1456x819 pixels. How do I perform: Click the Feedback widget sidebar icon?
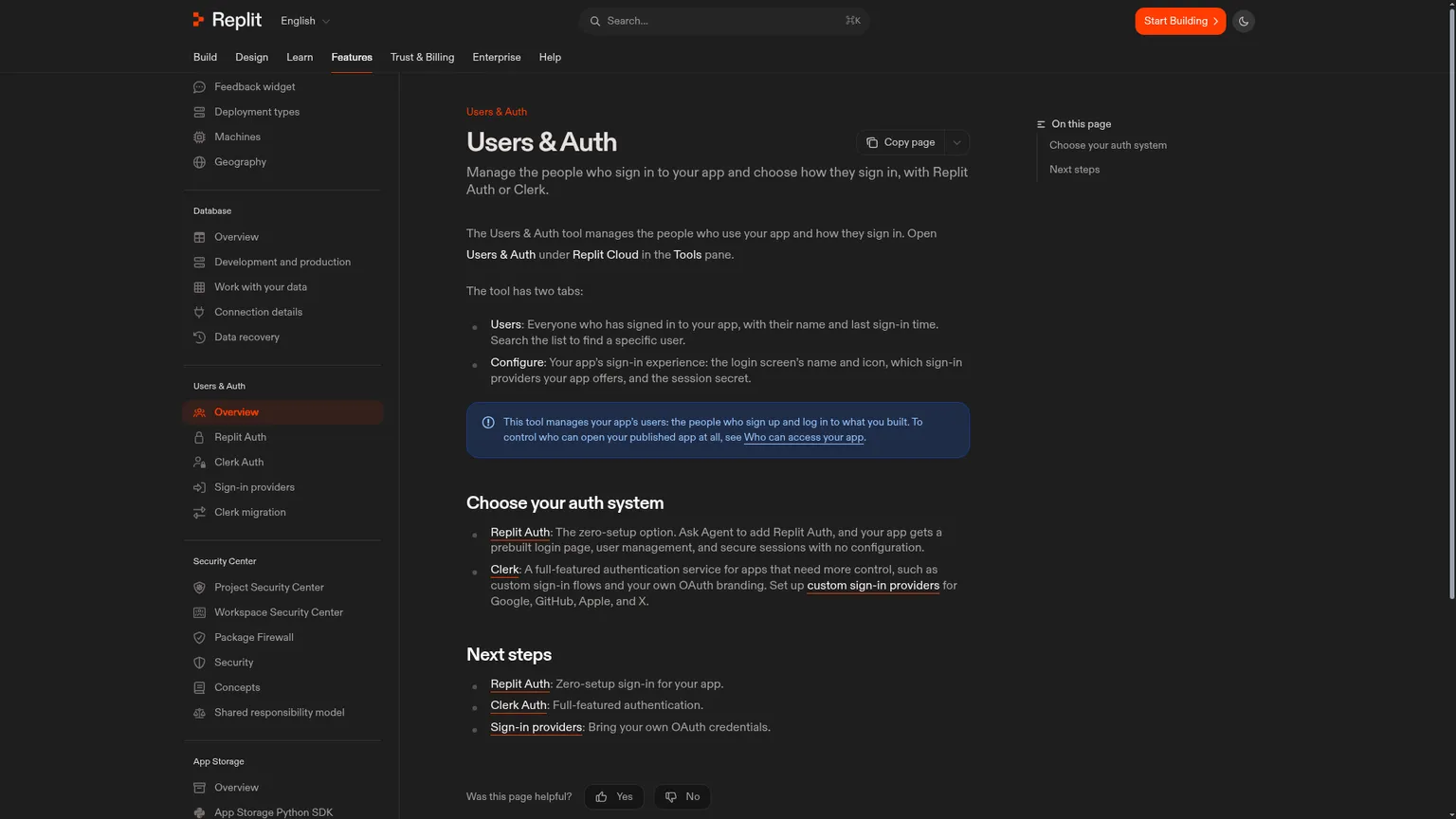[199, 87]
